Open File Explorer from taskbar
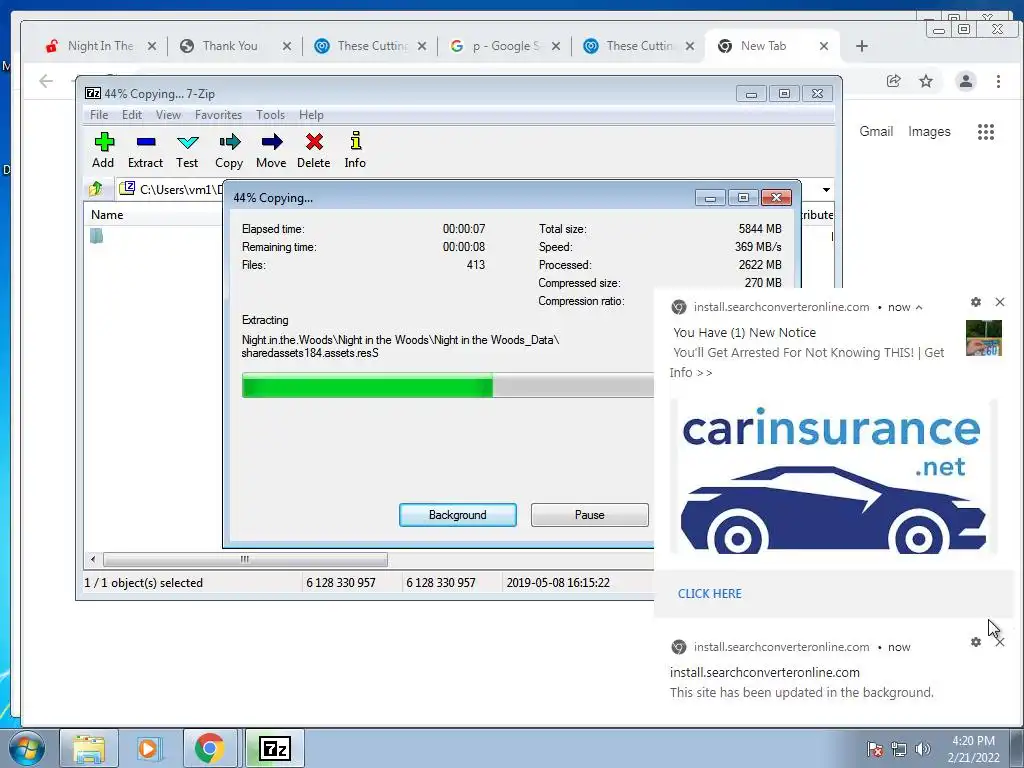The height and width of the screenshot is (768, 1024). click(89, 748)
